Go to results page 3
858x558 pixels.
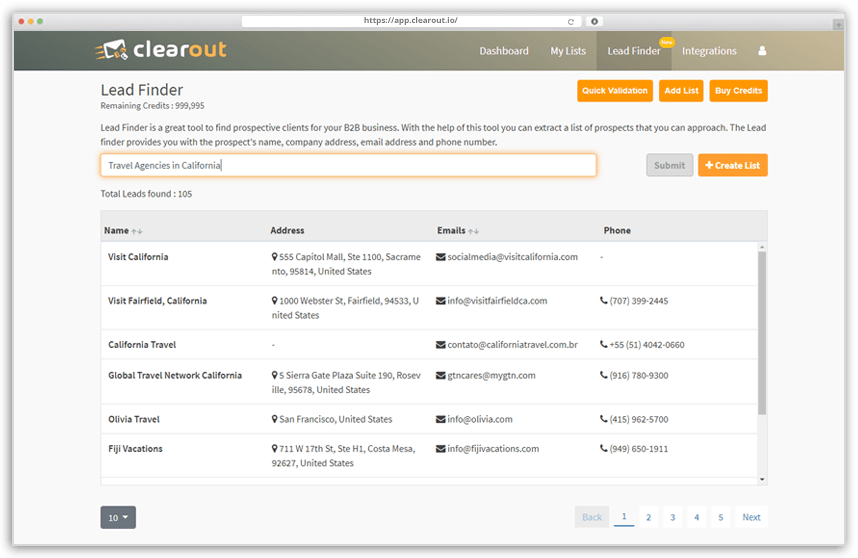pos(673,517)
